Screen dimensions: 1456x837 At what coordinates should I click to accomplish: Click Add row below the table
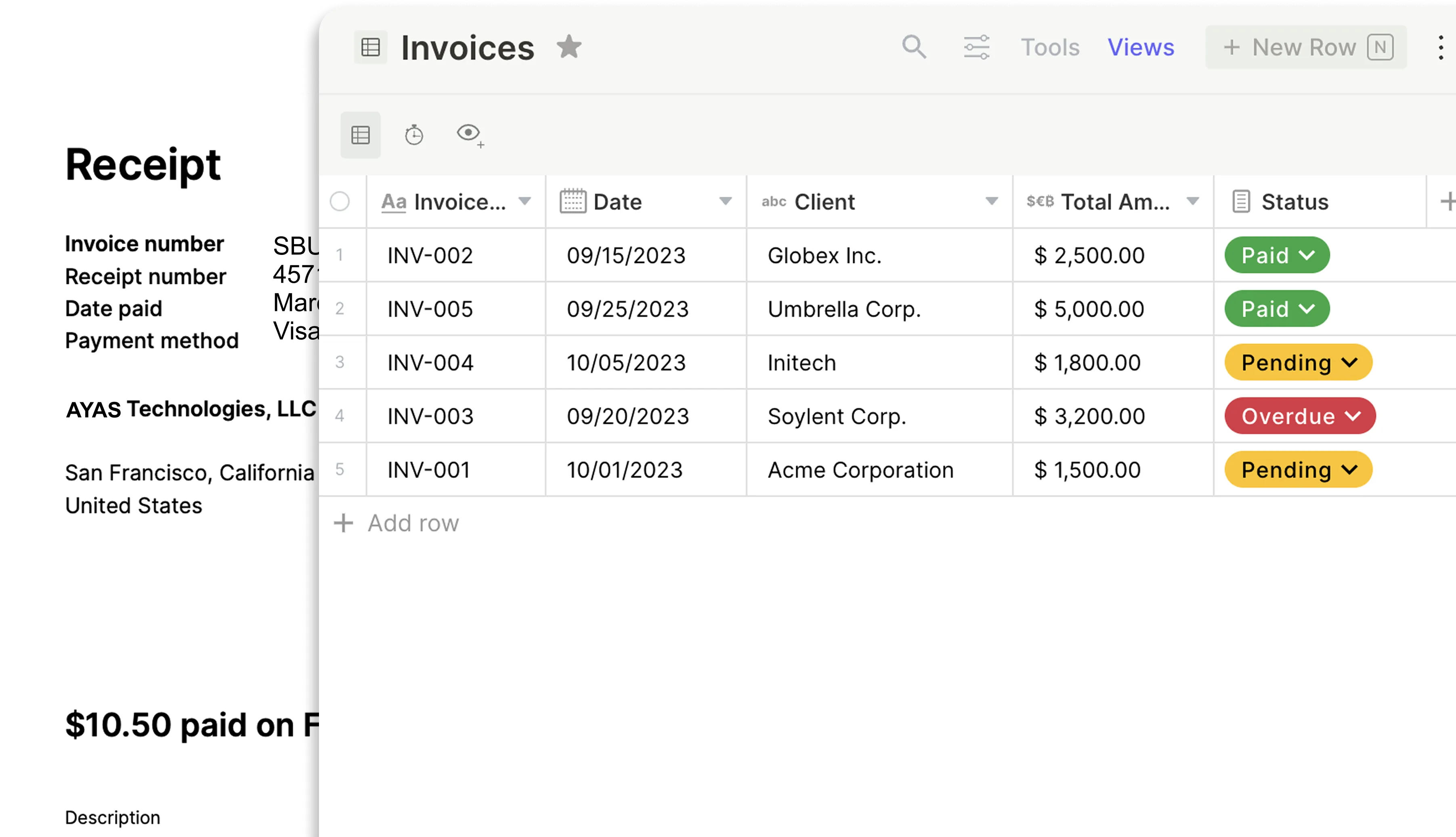[x=397, y=523]
